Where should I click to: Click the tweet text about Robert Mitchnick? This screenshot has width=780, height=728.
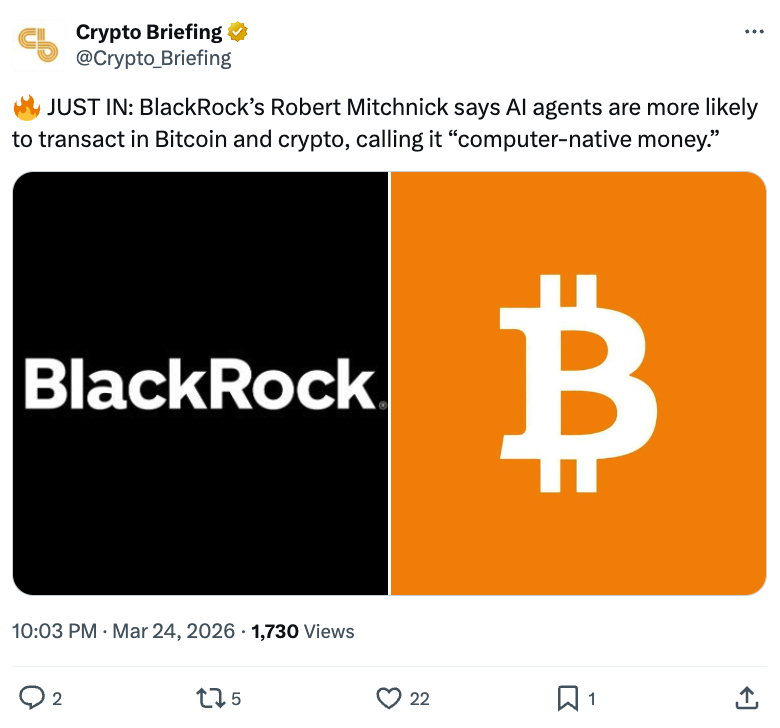click(x=400, y=123)
